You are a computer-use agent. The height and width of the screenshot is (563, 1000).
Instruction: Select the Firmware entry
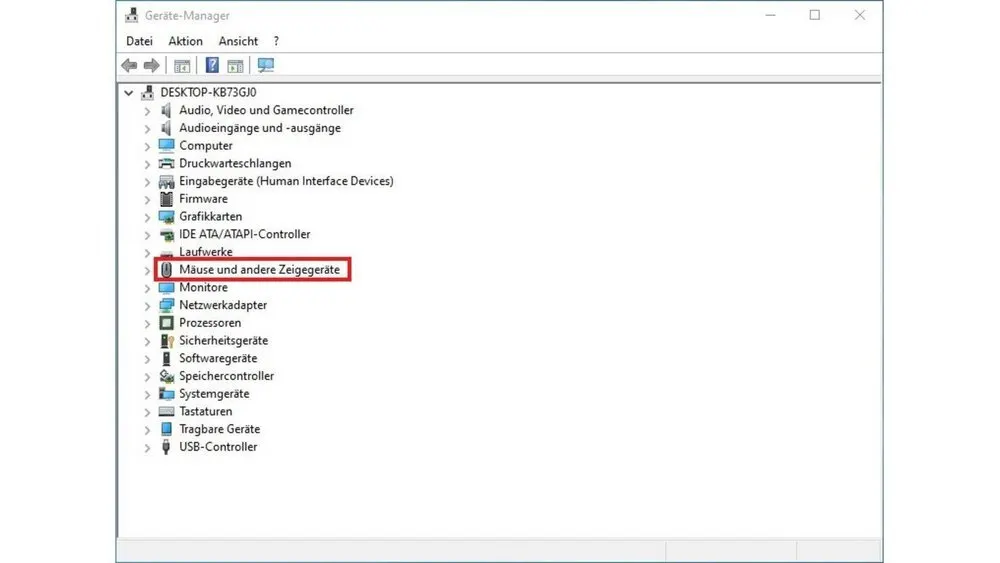(x=203, y=199)
